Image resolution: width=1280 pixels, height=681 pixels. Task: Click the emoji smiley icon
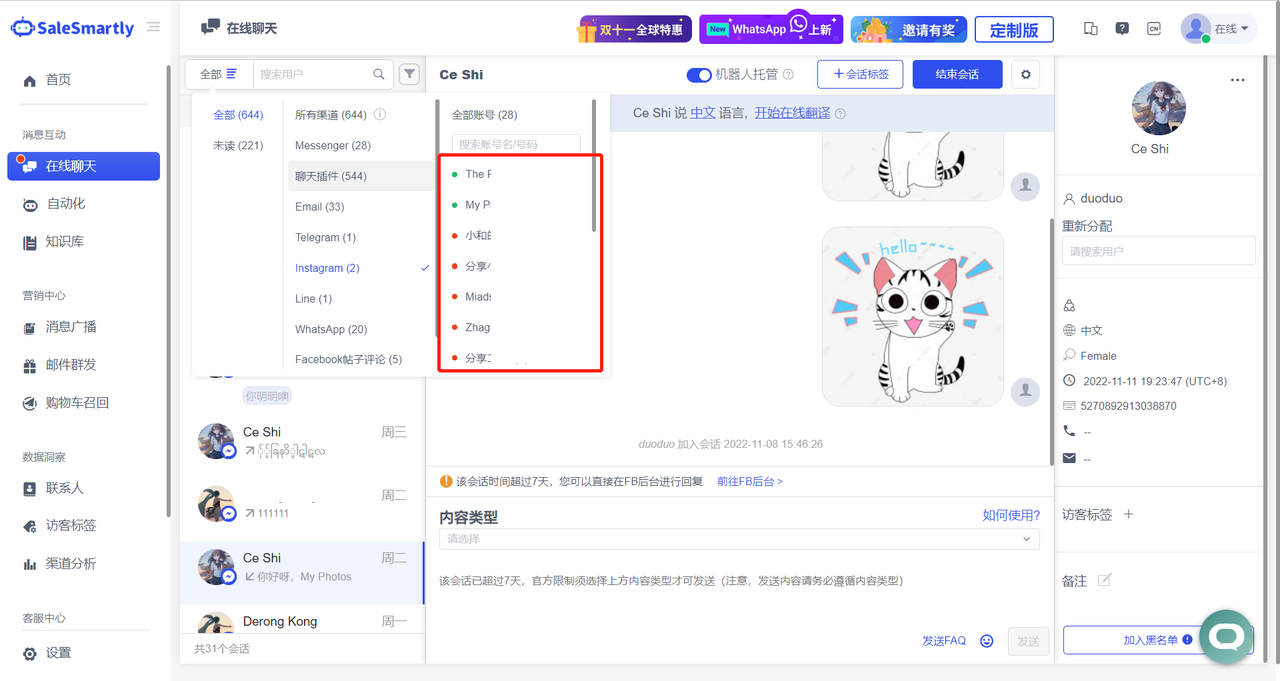987,641
